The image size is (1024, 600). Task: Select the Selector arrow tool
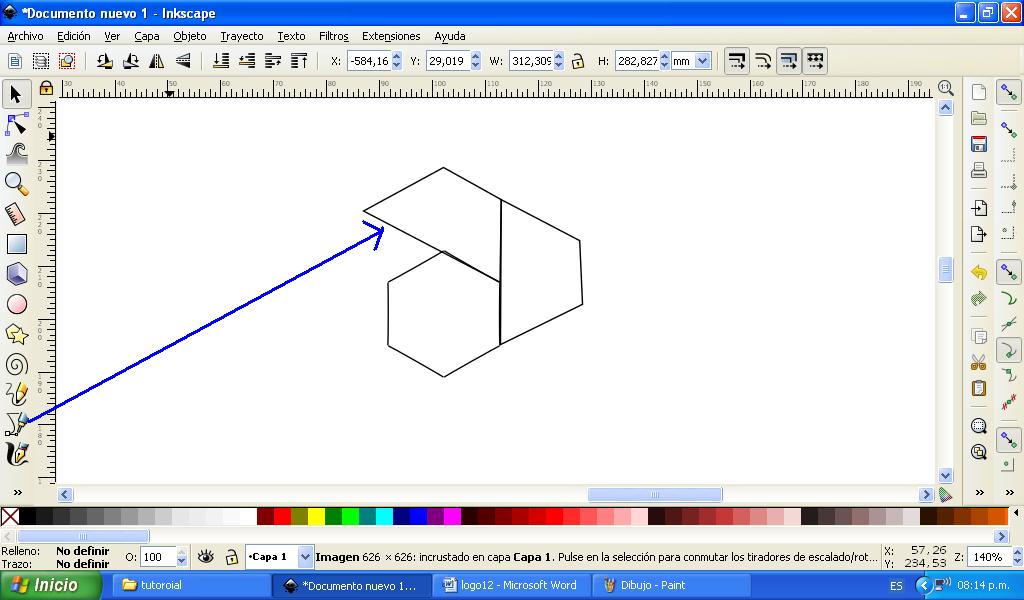click(x=16, y=95)
